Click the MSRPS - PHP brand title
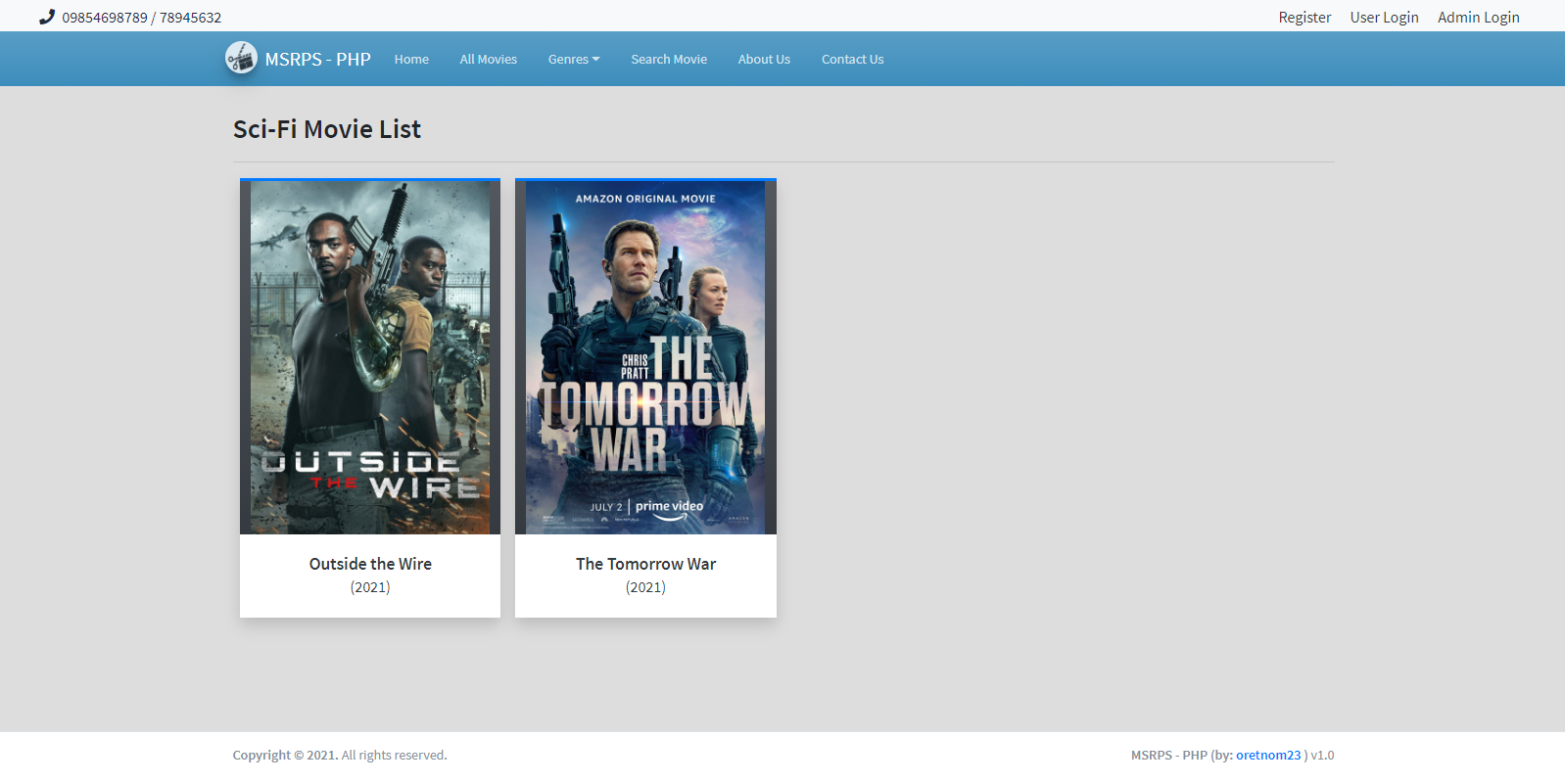Screen dimensions: 1565x784 (318, 60)
